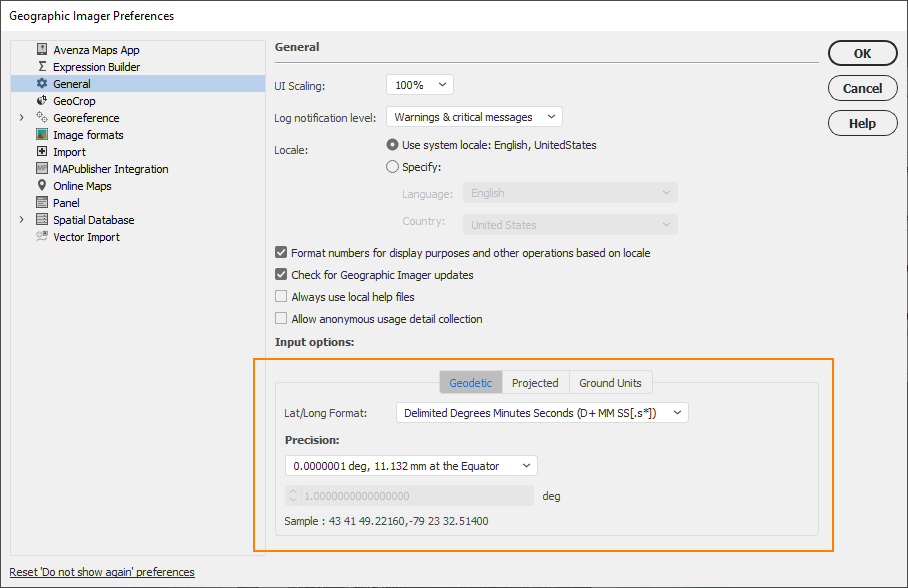This screenshot has height=588, width=908.
Task: Open the UI Scaling dropdown
Action: (420, 85)
